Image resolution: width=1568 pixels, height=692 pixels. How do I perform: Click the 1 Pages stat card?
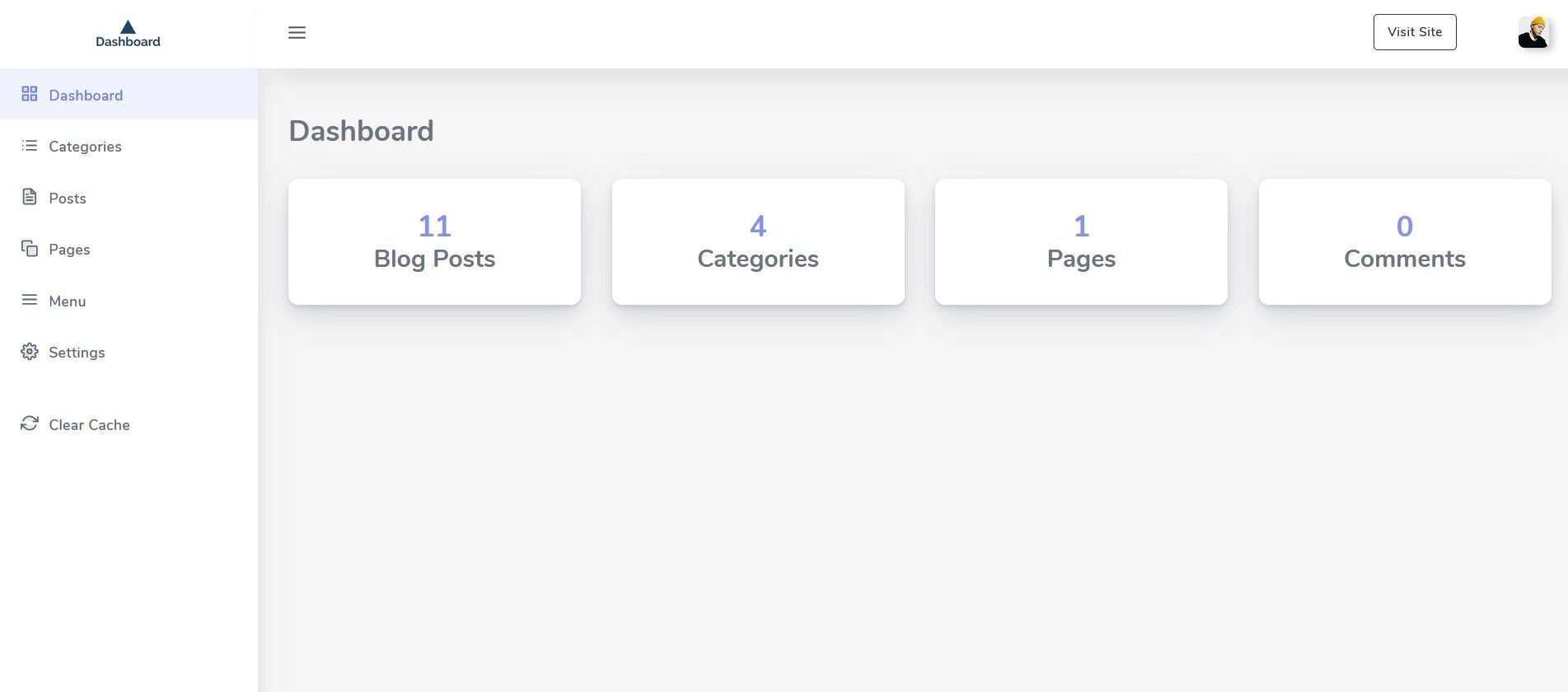(x=1081, y=242)
